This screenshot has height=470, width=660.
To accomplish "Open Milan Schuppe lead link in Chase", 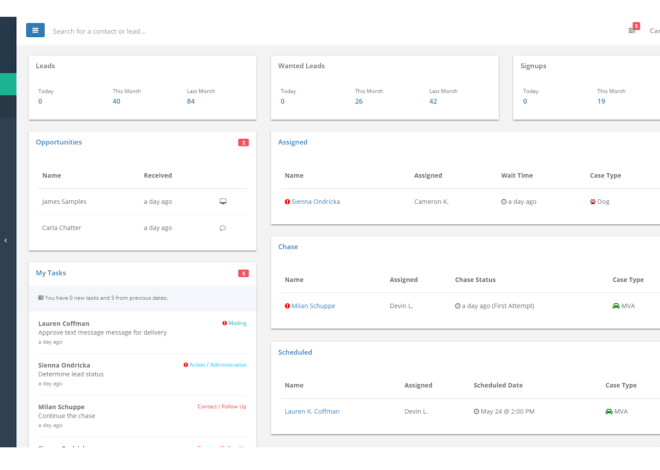I will [x=313, y=306].
